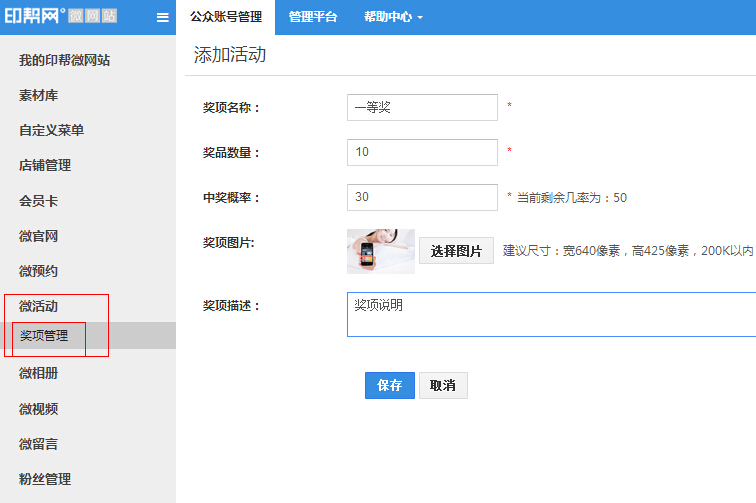Click the hamburger menu icon
Screen dimensions: 756x503
[x=163, y=17]
